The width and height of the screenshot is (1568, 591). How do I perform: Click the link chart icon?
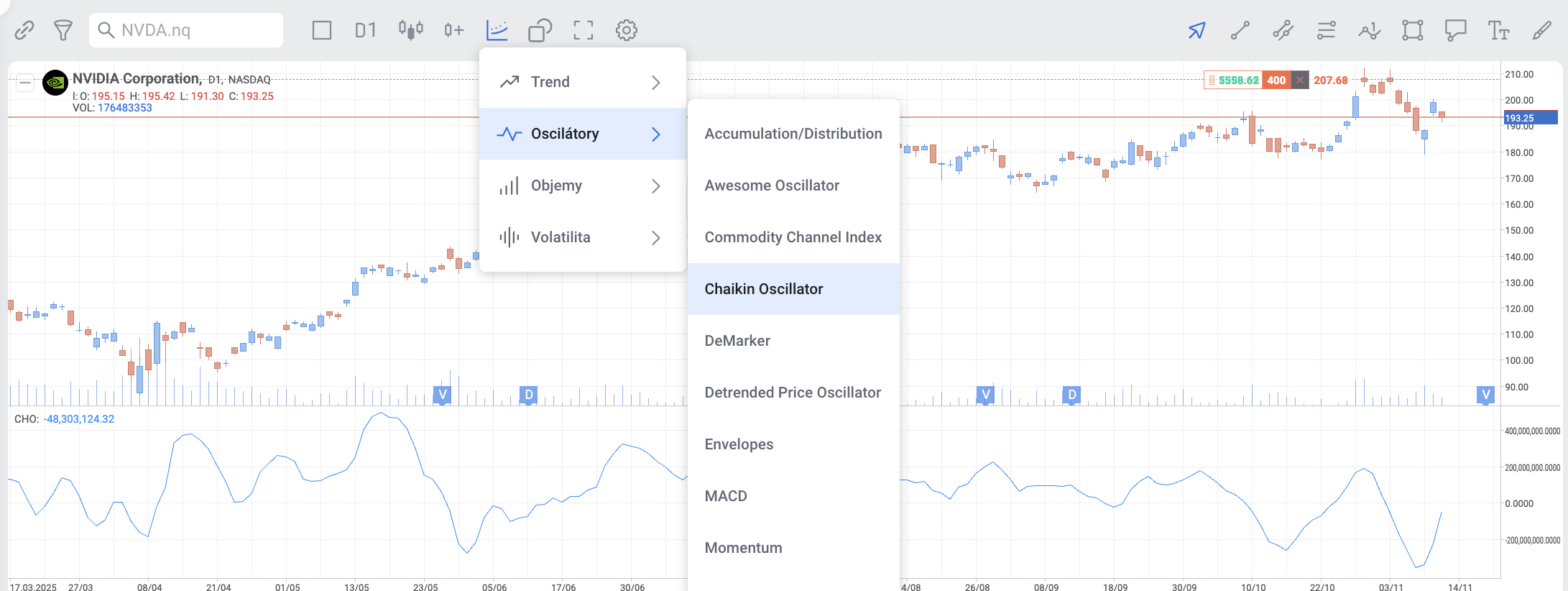(24, 30)
